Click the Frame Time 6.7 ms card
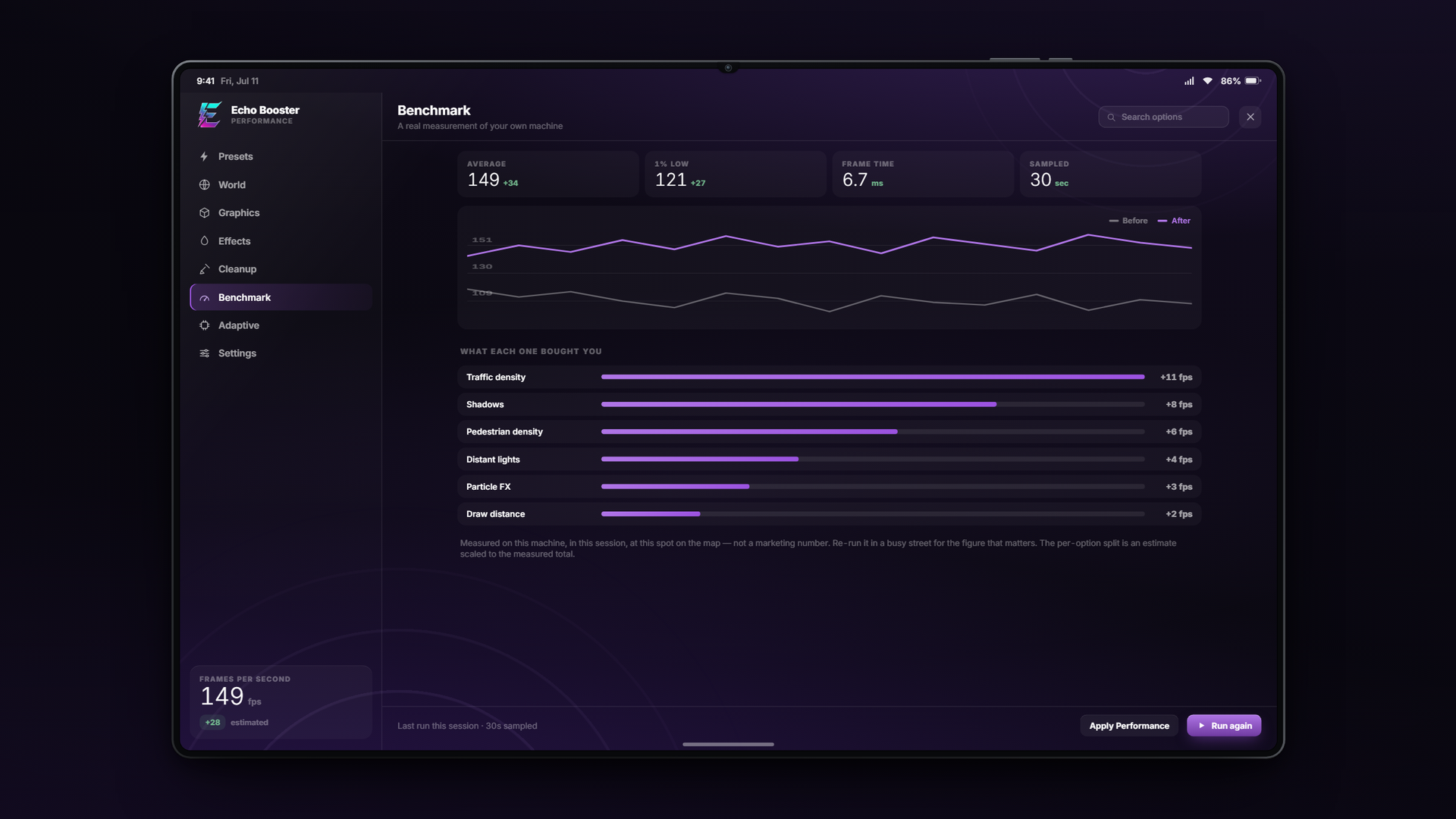The image size is (1456, 819). [923, 174]
